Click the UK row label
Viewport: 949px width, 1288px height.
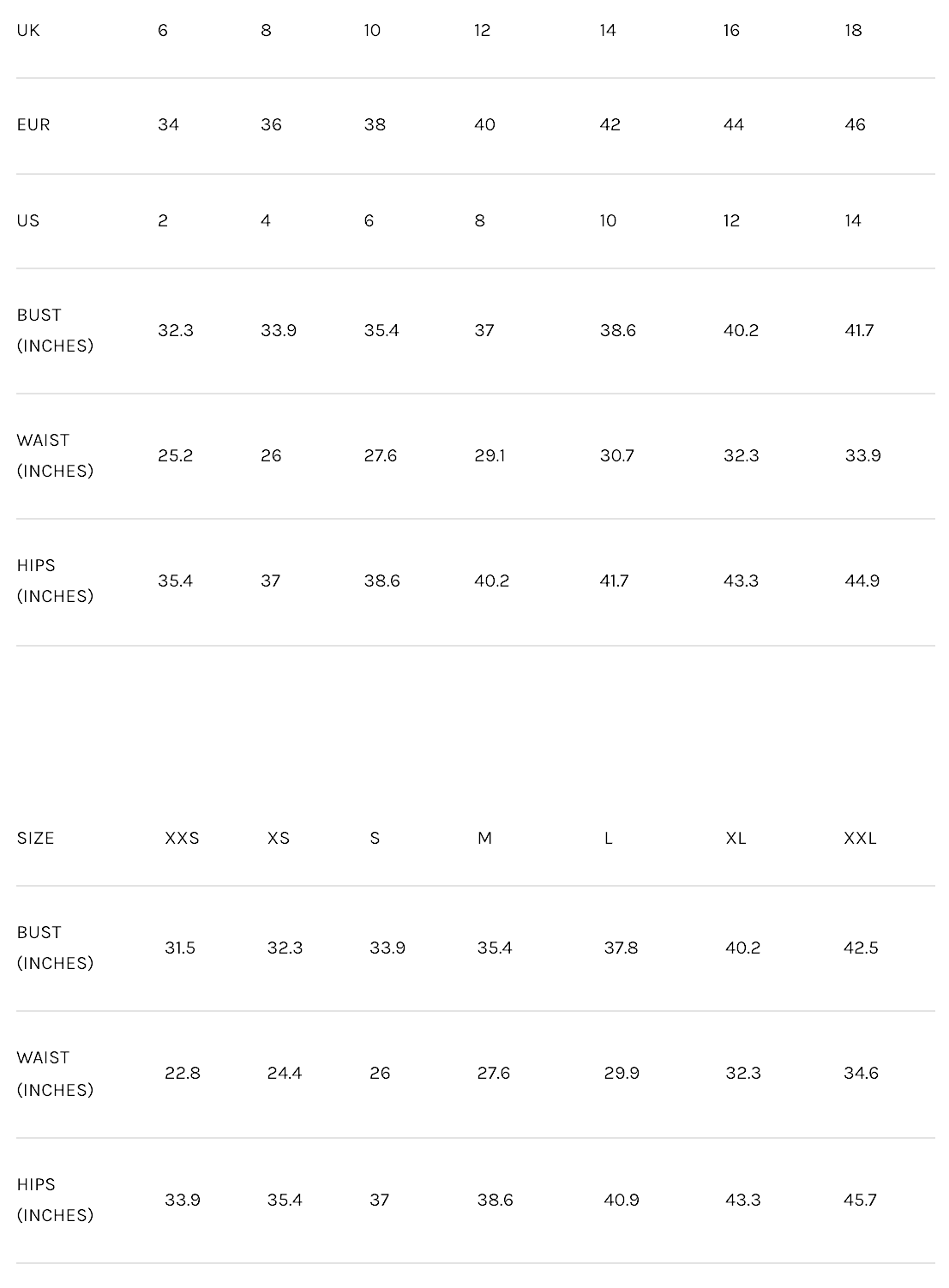point(28,31)
